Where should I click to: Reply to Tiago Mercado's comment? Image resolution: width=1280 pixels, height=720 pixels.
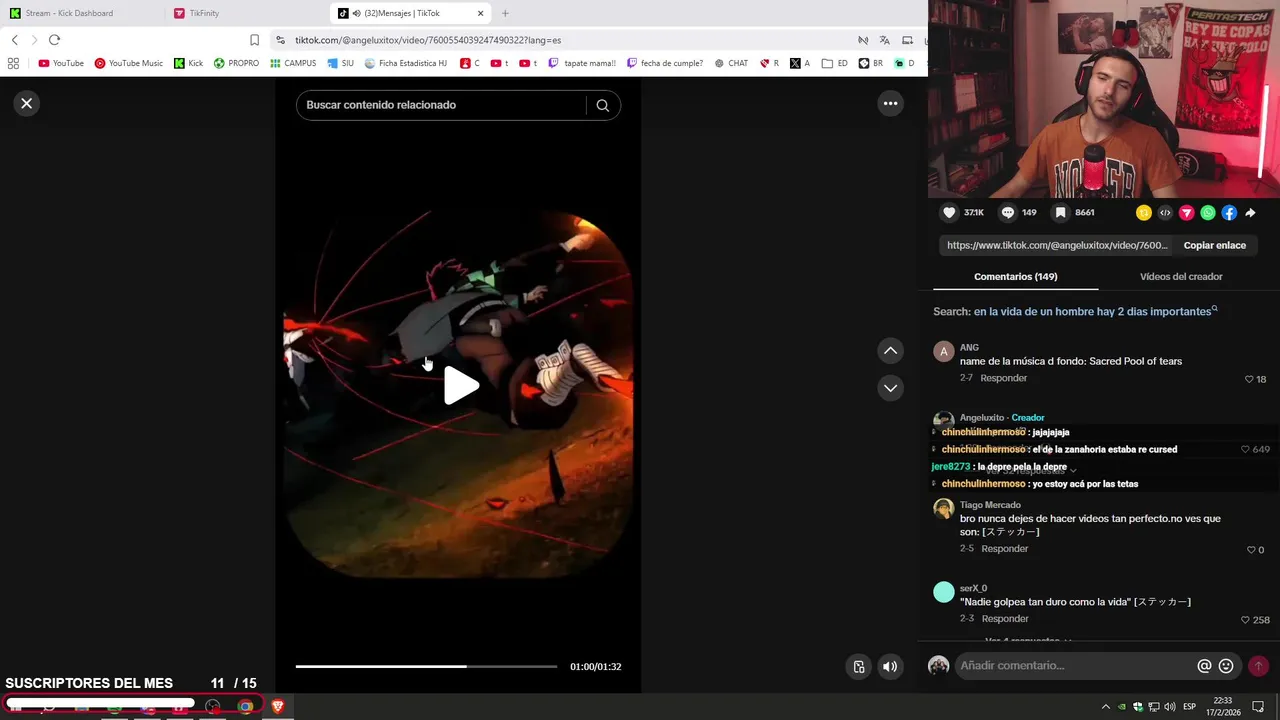(1004, 549)
